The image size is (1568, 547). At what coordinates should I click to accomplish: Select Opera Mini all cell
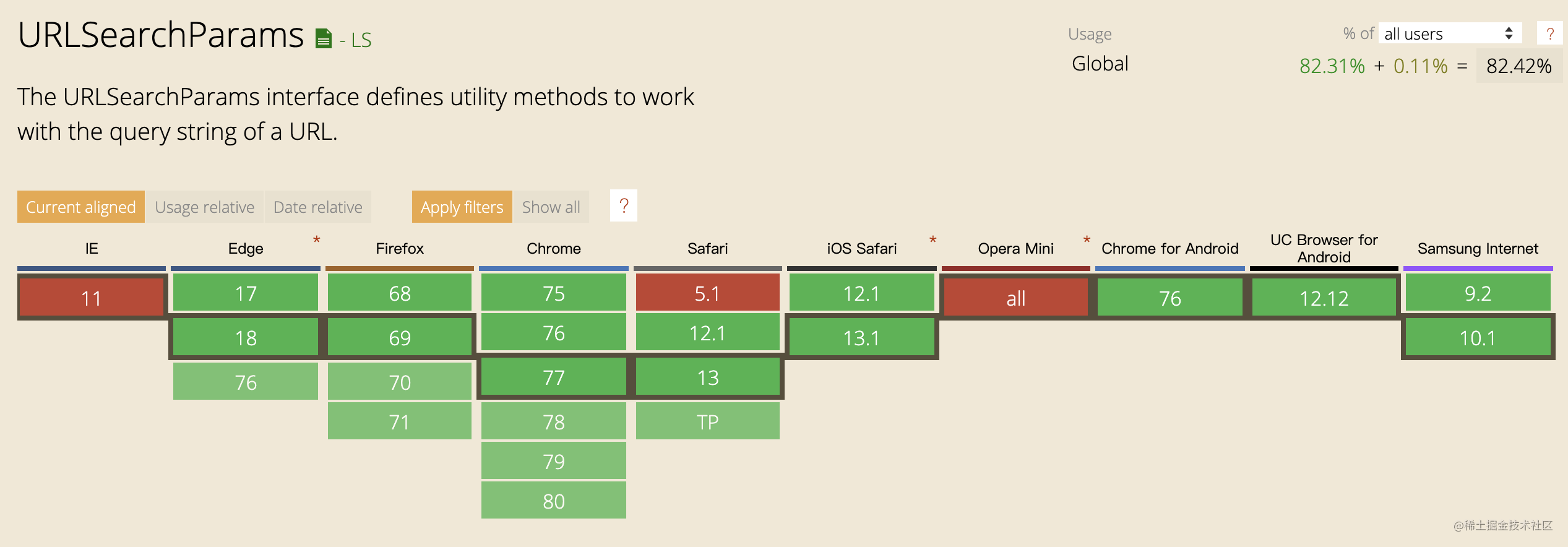1015,298
